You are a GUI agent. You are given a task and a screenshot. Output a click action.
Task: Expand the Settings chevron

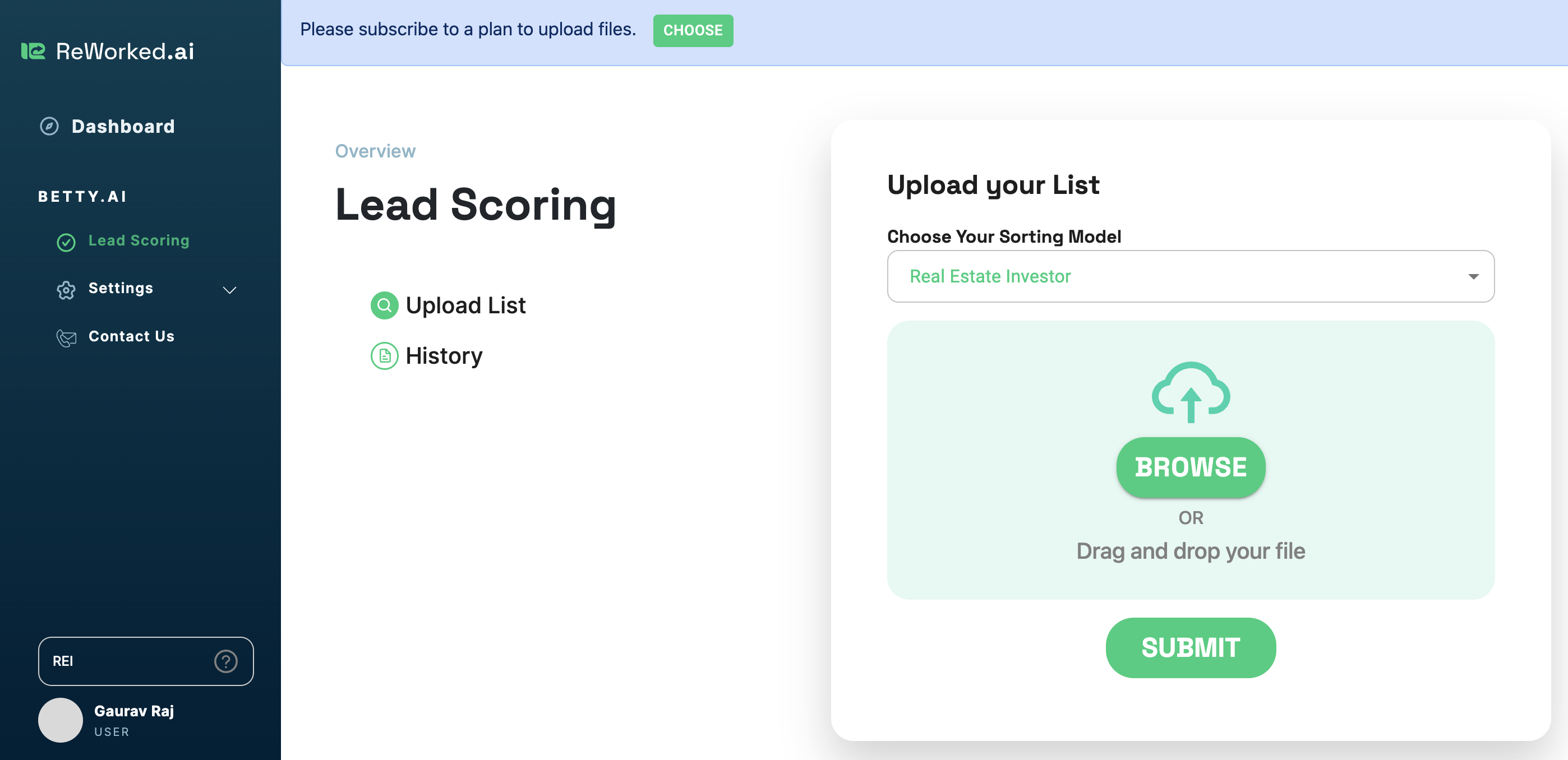click(x=229, y=290)
